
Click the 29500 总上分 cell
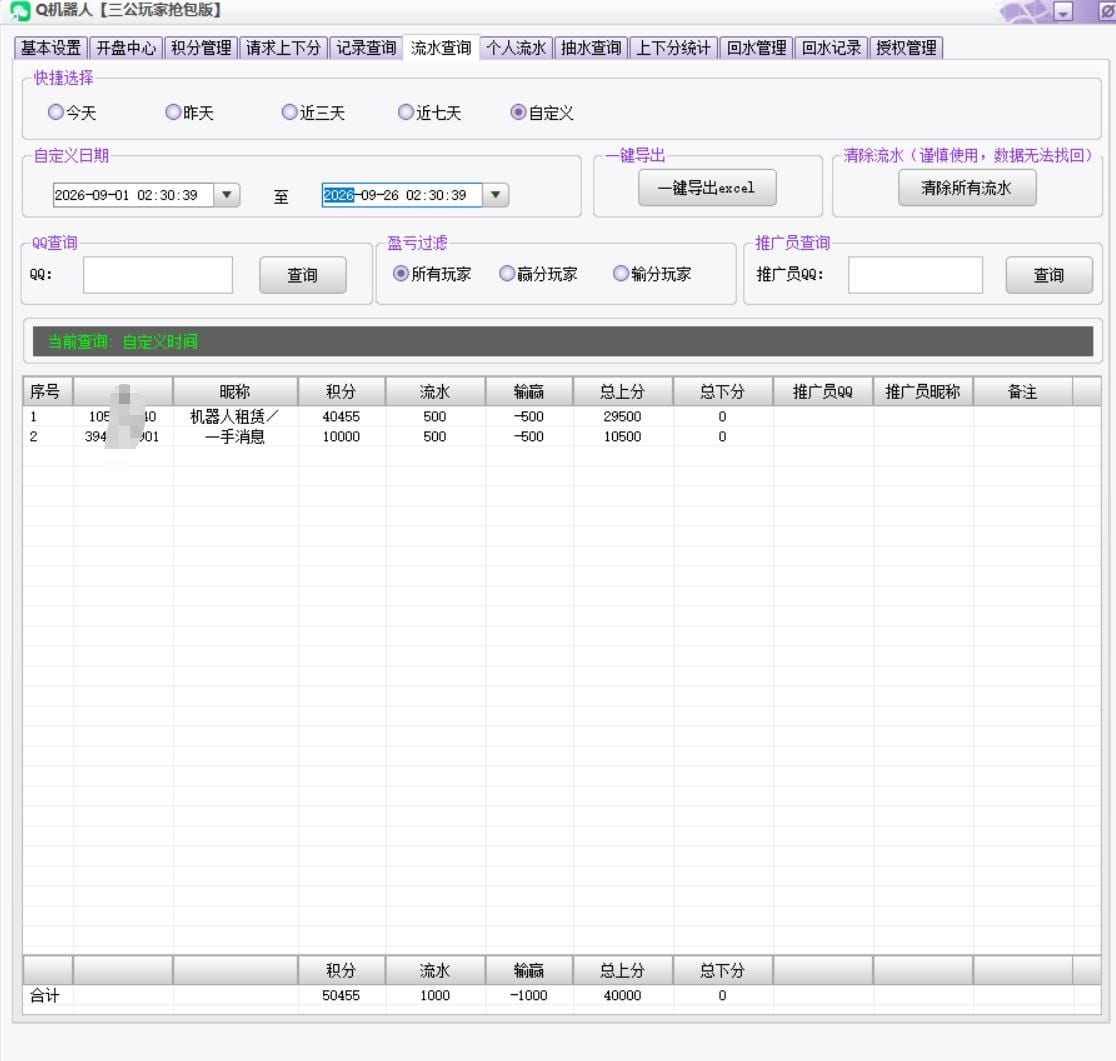(623, 416)
